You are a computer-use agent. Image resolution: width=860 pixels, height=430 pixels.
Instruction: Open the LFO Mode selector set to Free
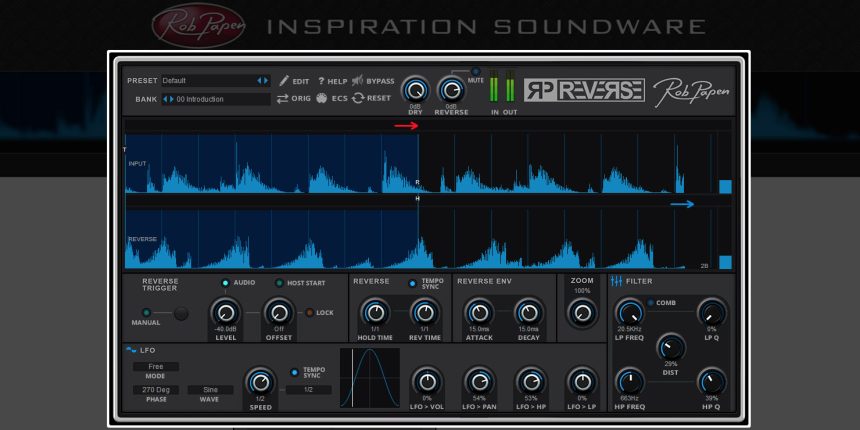155,367
